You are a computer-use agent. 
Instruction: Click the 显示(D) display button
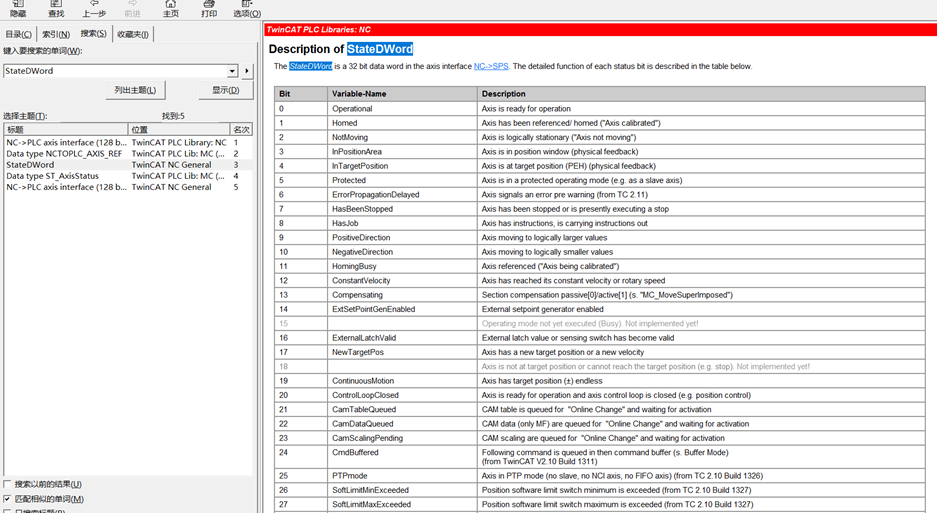[226, 90]
